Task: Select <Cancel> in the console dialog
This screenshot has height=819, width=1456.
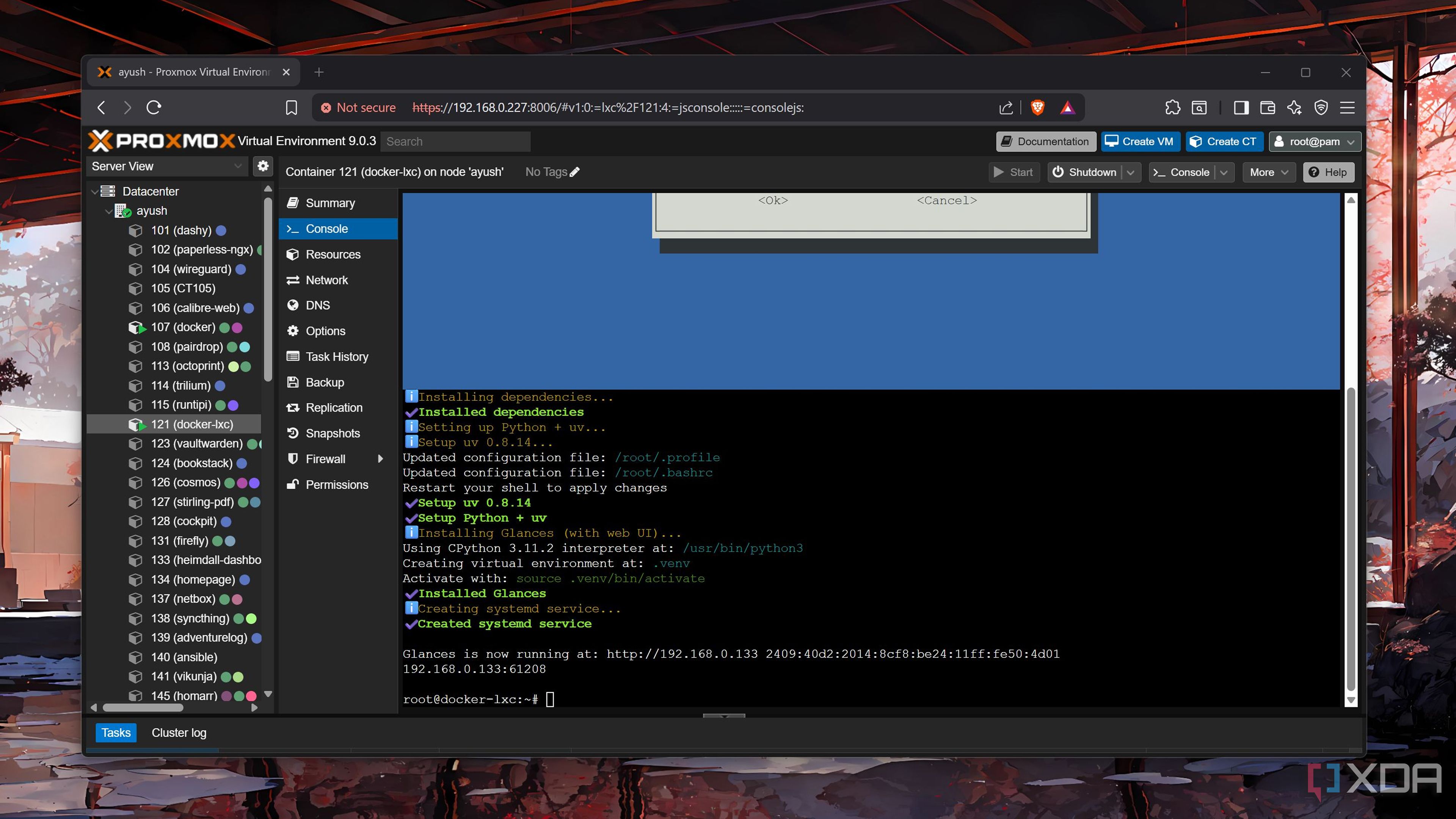Action: coord(947,201)
